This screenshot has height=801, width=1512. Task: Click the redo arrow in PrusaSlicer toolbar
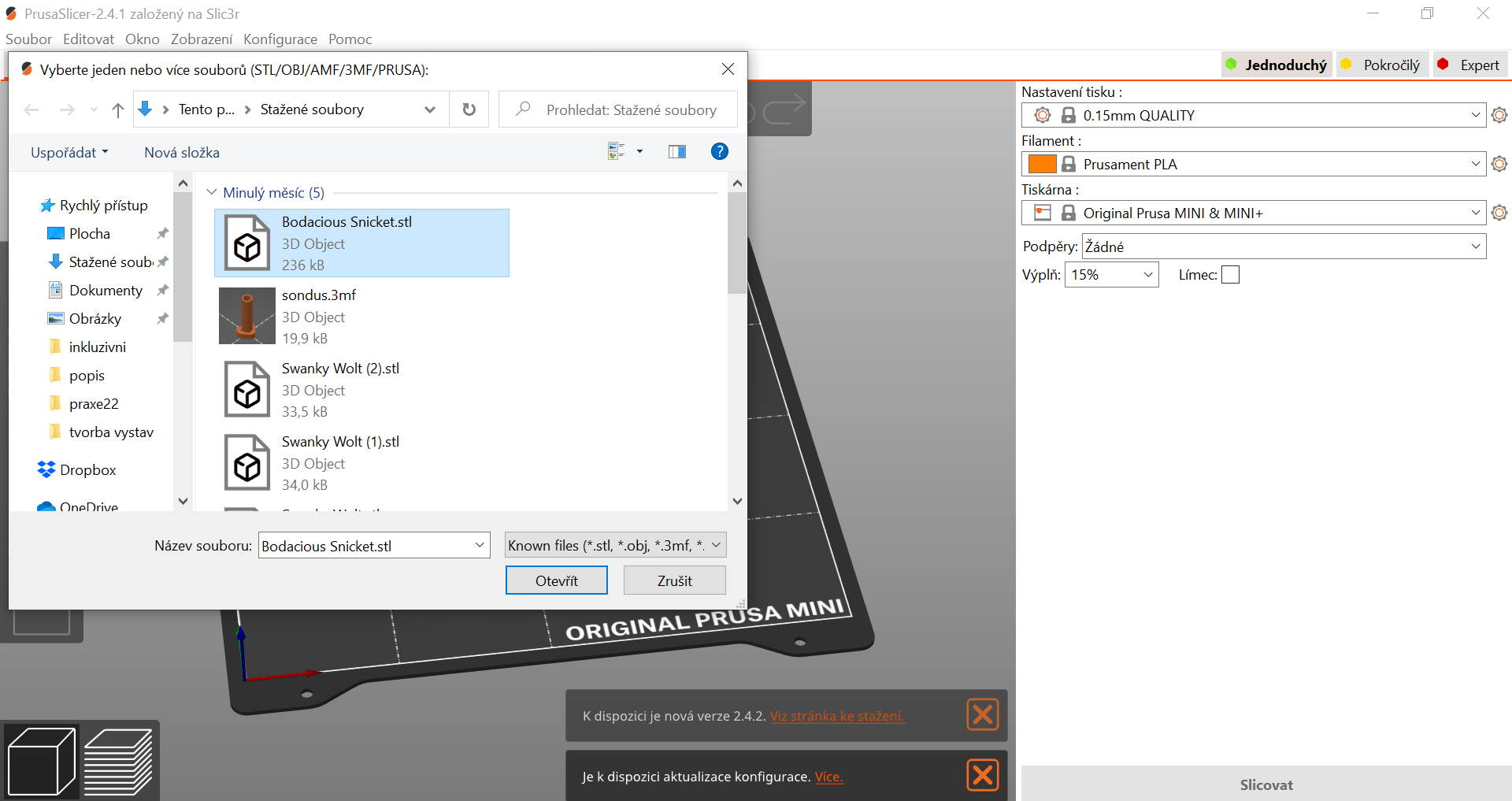pyautogui.click(x=784, y=109)
